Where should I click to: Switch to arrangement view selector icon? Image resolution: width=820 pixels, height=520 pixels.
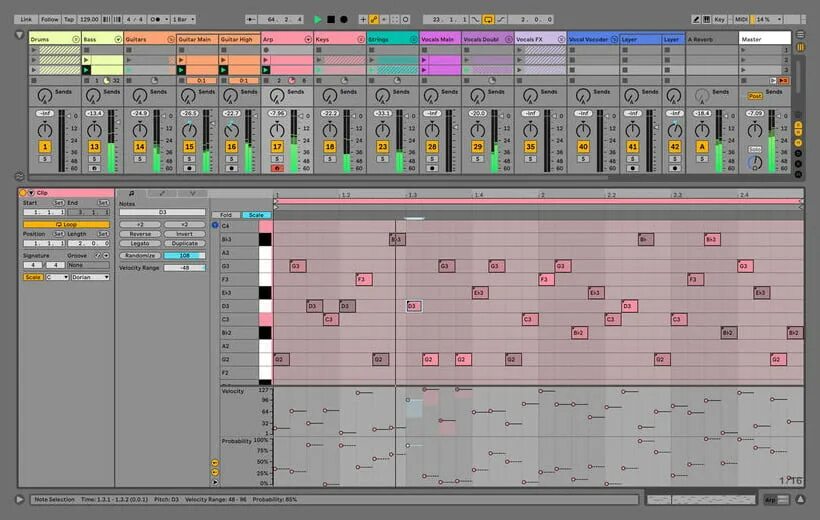tap(800, 35)
